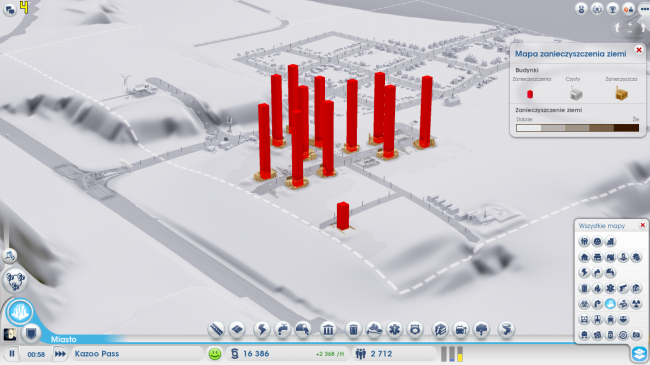The width and height of the screenshot is (650, 365).
Task: Click the Kazoo Pass city name
Action: point(97,354)
